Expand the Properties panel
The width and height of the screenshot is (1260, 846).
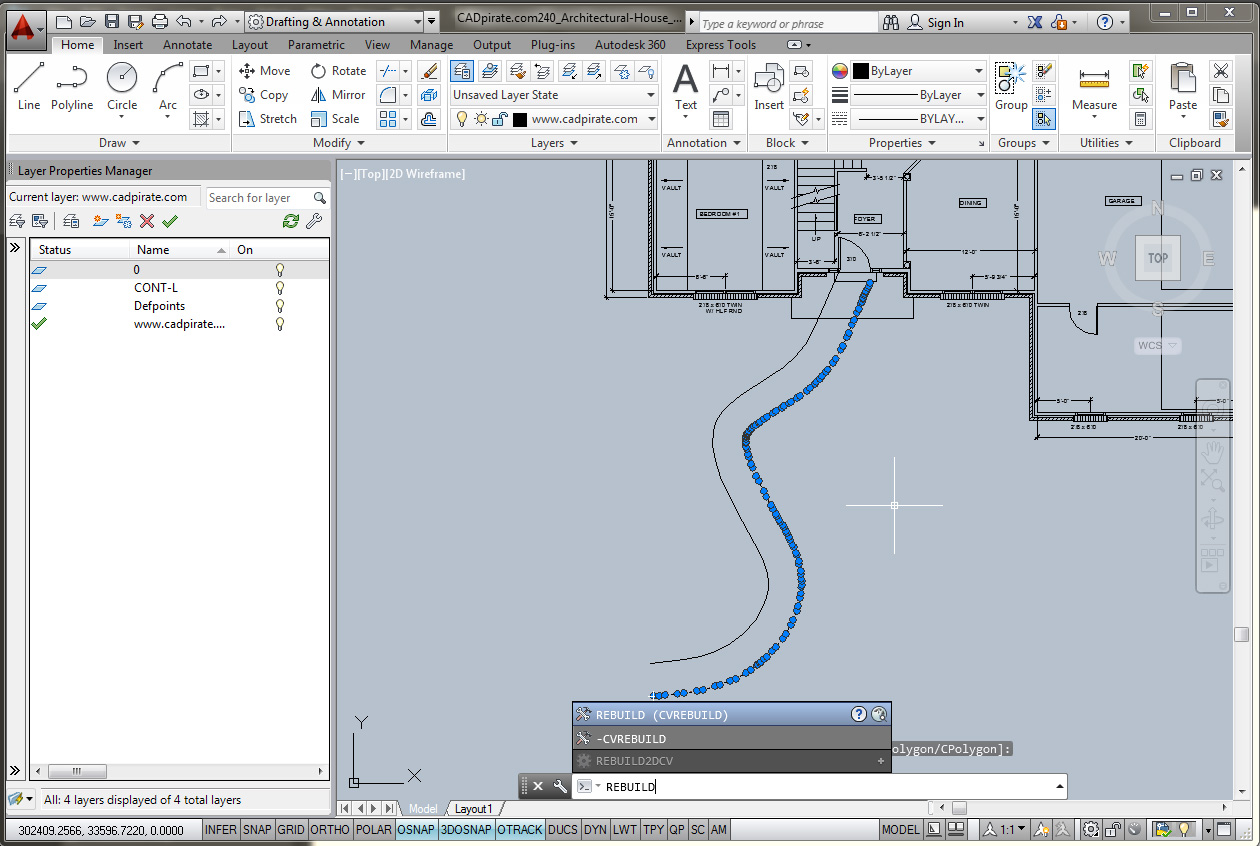point(902,143)
